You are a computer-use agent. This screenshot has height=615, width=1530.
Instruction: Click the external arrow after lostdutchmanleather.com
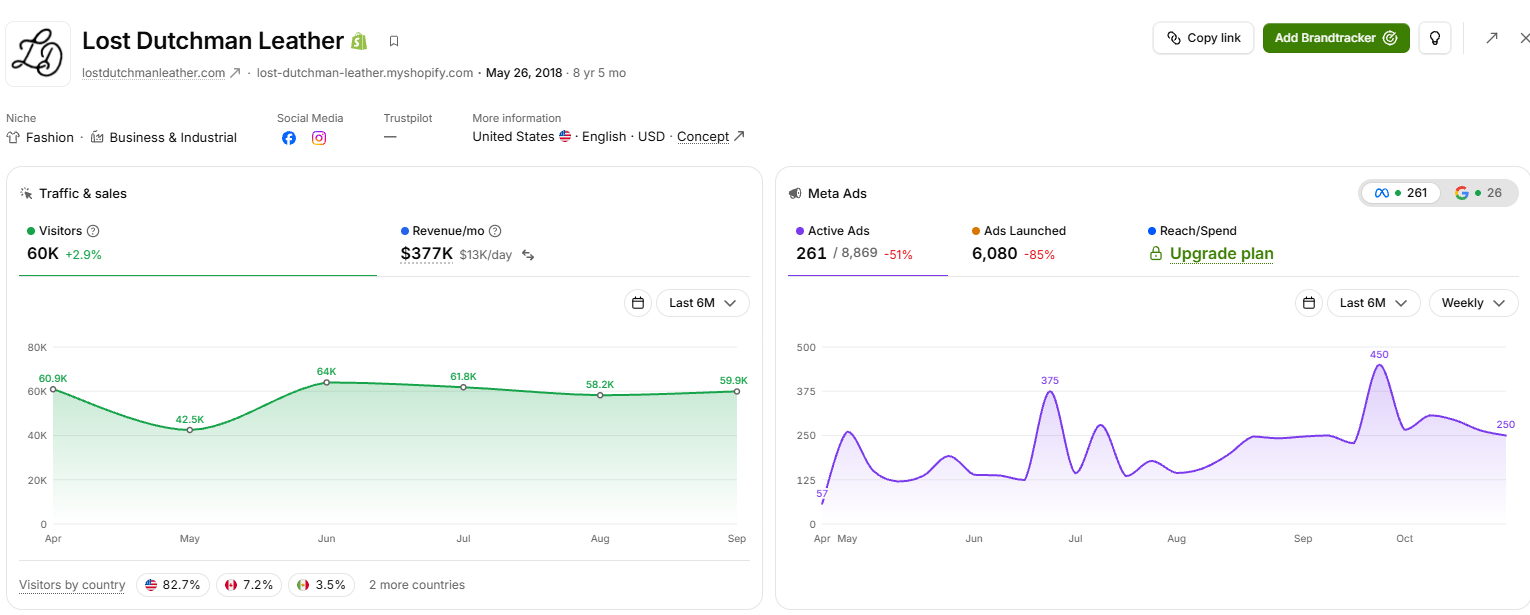235,73
